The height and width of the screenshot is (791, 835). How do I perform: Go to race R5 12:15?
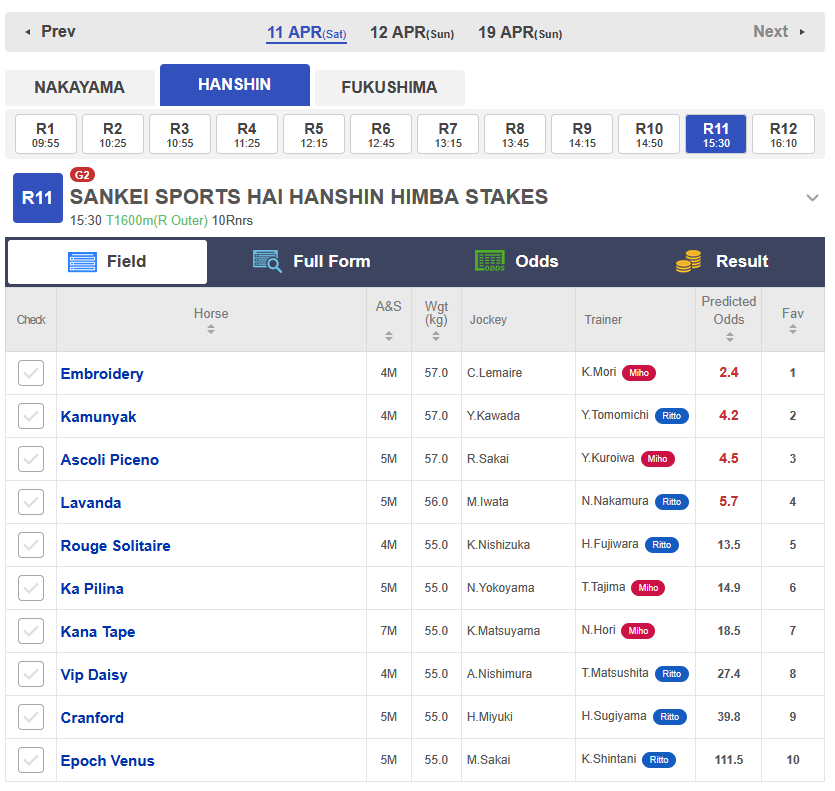point(314,134)
